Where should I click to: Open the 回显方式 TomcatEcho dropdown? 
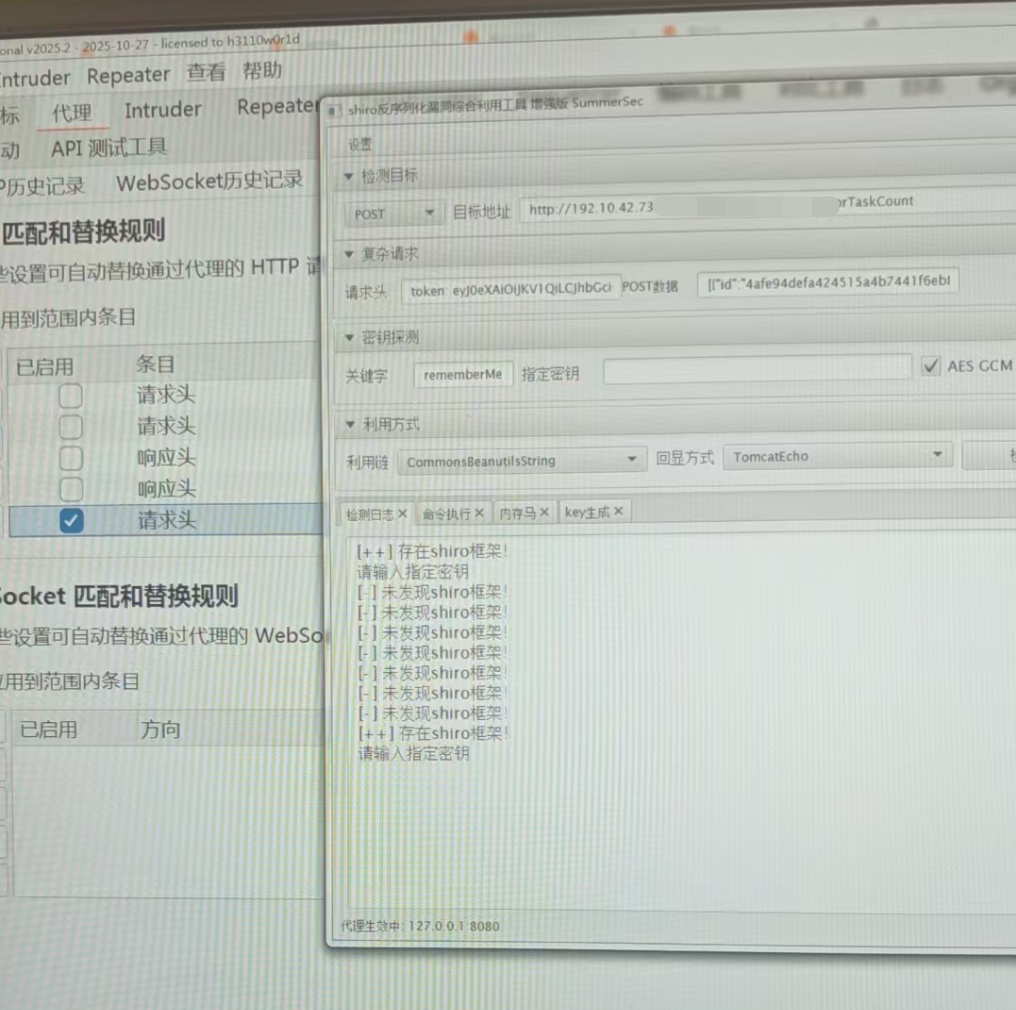point(836,456)
